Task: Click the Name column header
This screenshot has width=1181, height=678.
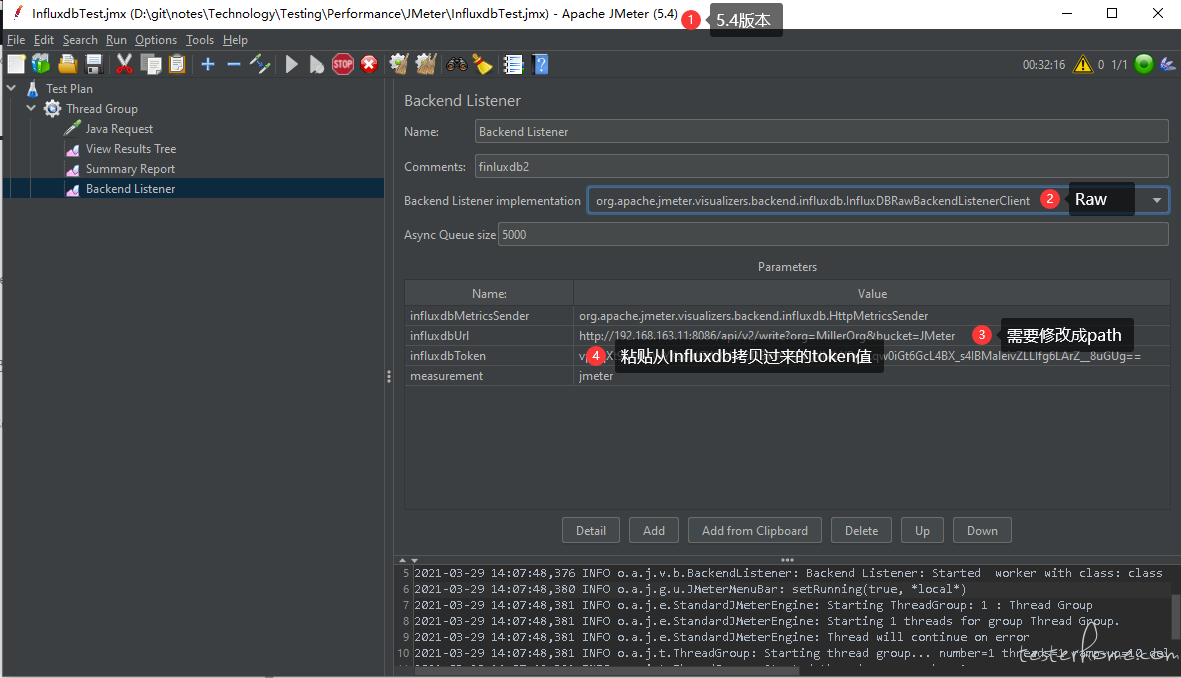Action: click(x=489, y=294)
